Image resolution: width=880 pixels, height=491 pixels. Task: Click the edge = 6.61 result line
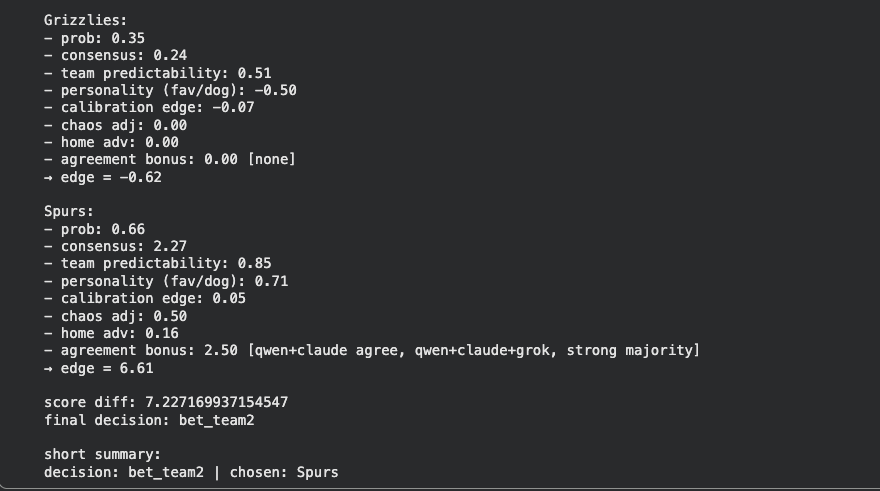[98, 368]
